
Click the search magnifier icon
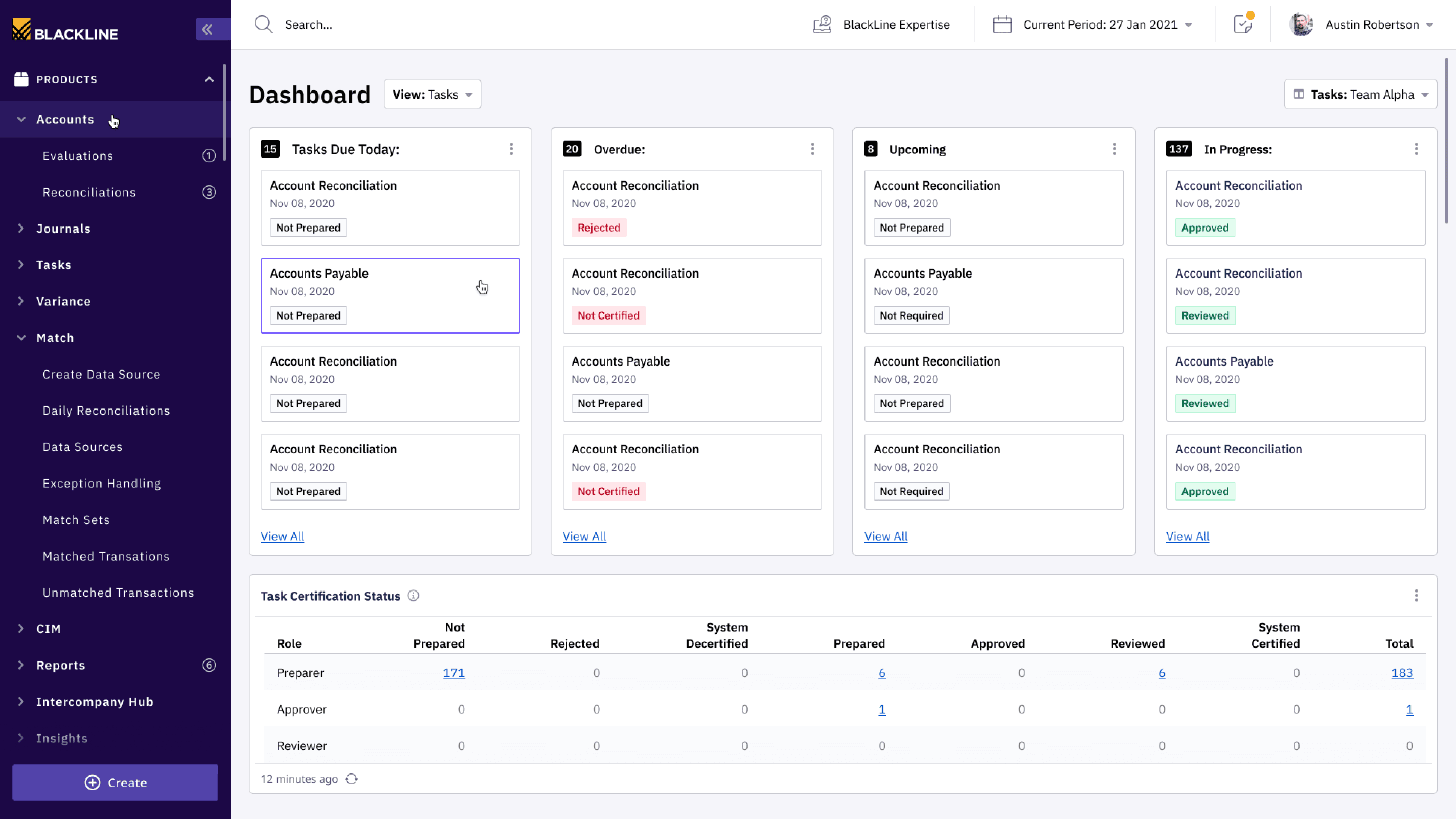point(263,24)
